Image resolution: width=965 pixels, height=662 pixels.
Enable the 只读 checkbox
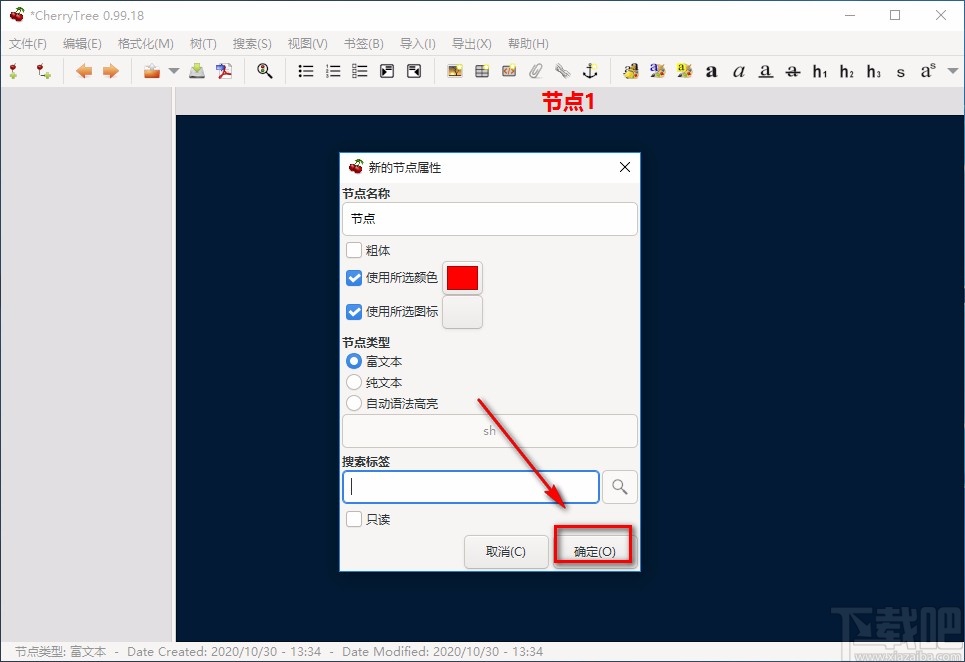tap(354, 519)
